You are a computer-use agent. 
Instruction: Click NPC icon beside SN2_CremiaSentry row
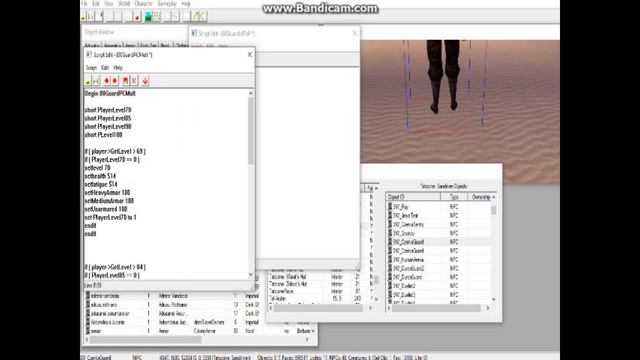[x=390, y=224]
